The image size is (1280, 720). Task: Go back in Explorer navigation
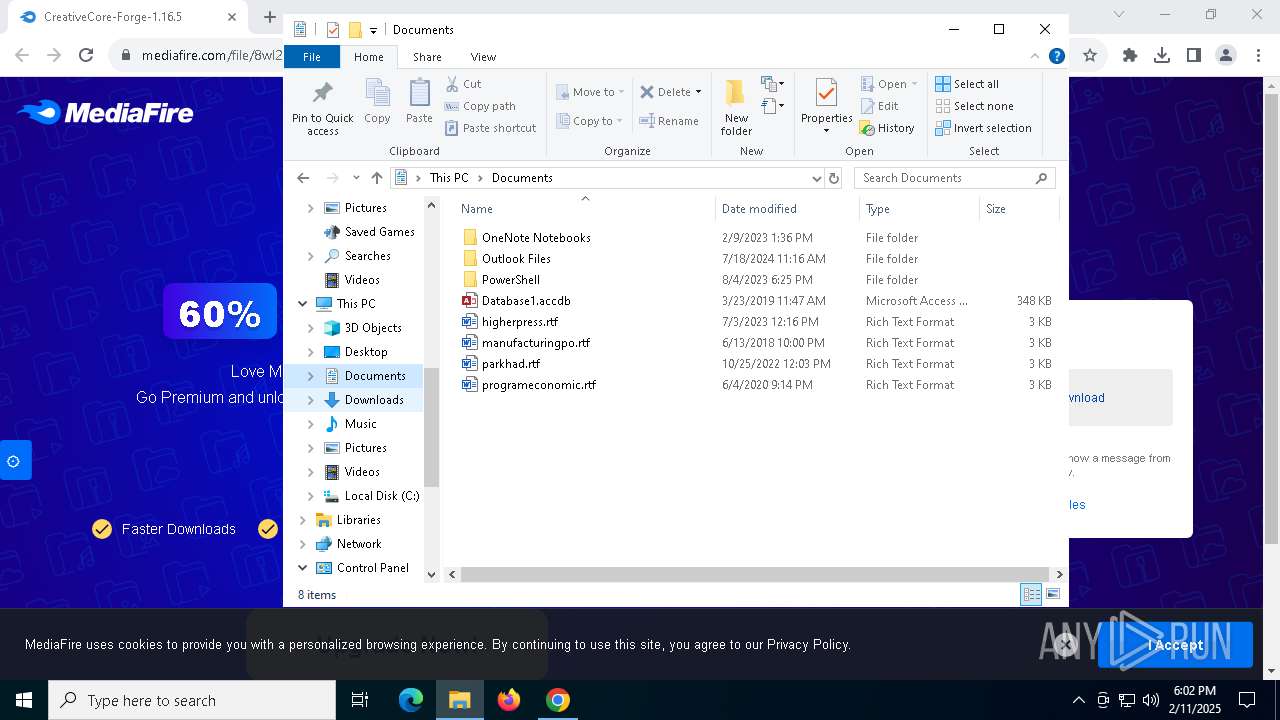tap(303, 178)
